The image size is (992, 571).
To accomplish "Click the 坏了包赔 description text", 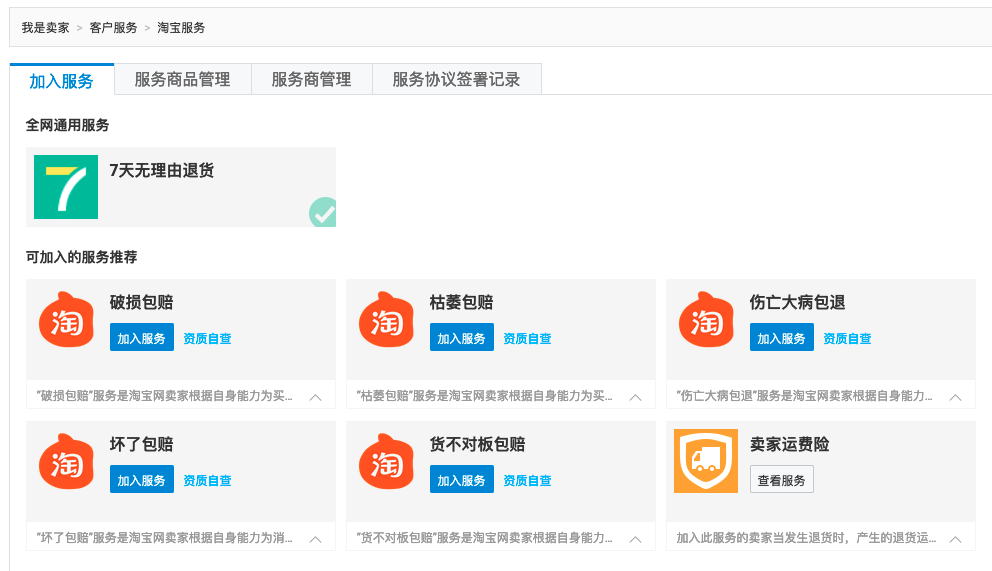I will pos(164,539).
